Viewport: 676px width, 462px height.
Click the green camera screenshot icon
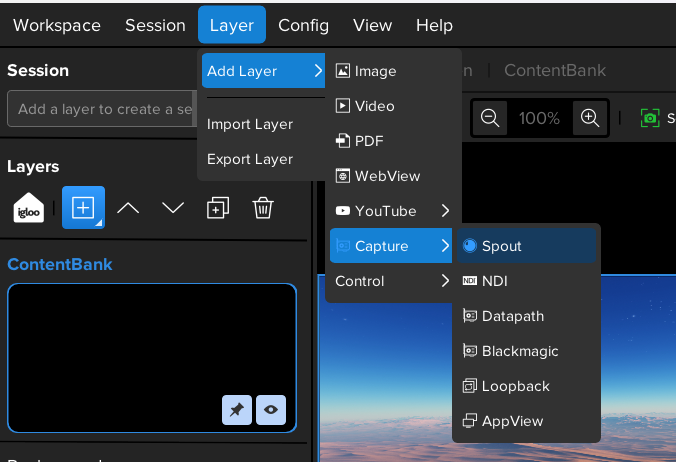650,118
